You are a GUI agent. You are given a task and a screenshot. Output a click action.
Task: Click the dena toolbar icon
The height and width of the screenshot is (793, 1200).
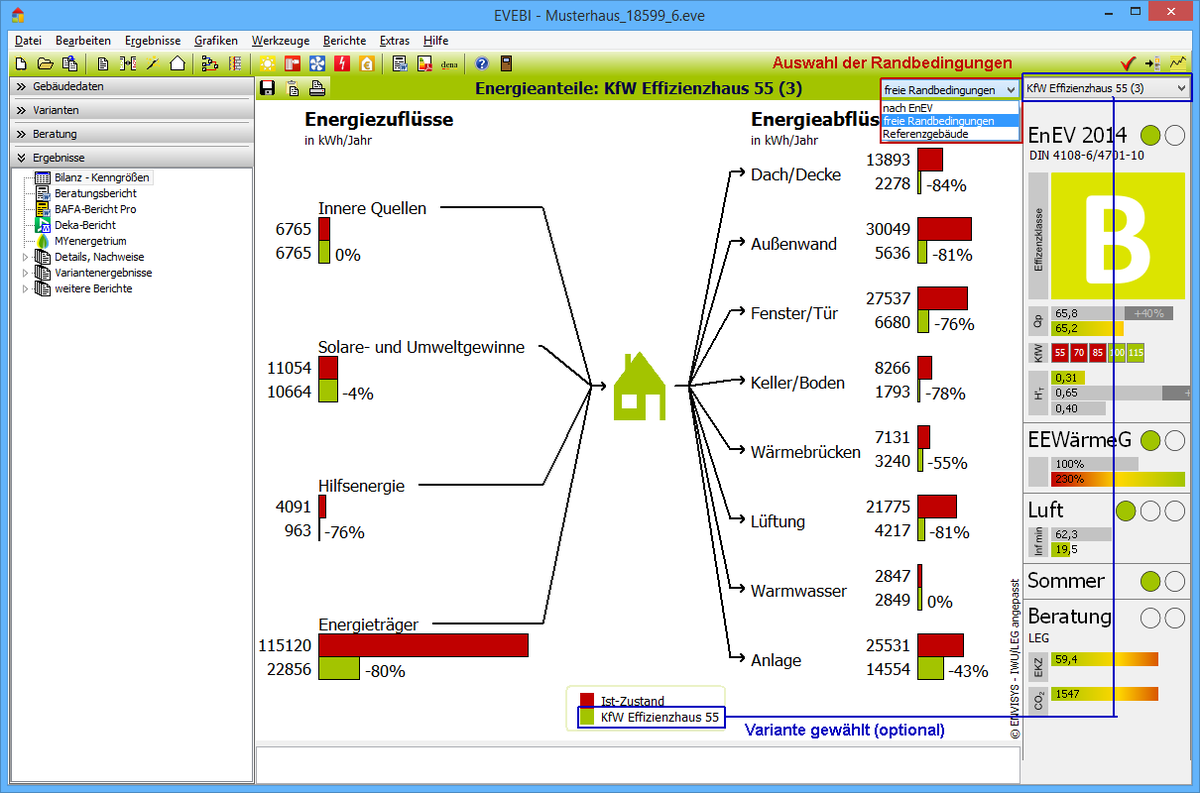[x=449, y=63]
